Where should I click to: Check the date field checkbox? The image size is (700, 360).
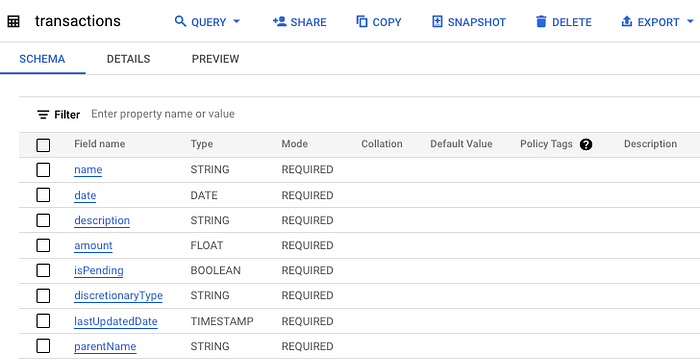[43, 195]
